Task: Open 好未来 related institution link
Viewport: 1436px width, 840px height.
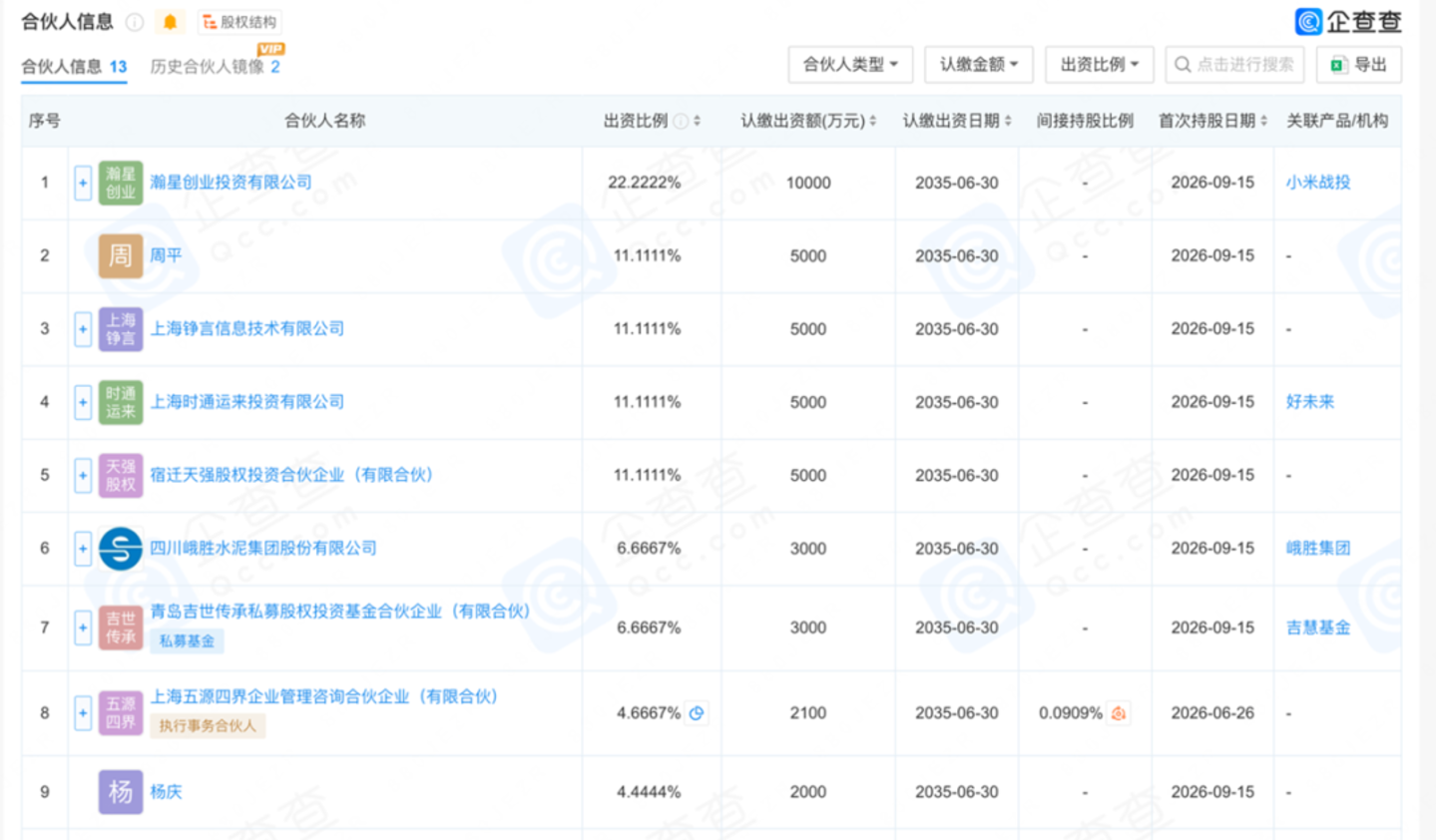Action: point(1309,402)
